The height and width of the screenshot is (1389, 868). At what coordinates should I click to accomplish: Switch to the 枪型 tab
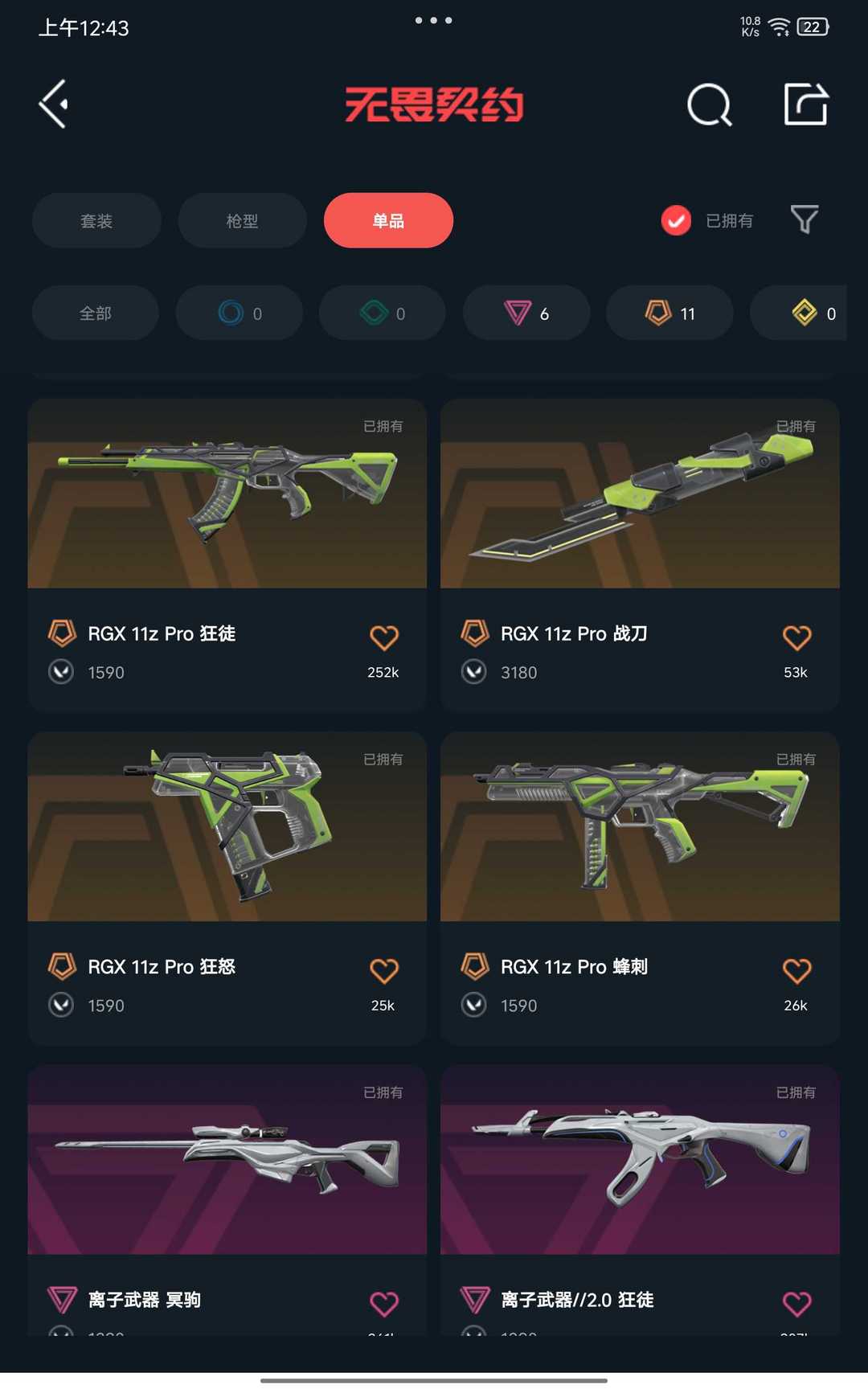[242, 220]
